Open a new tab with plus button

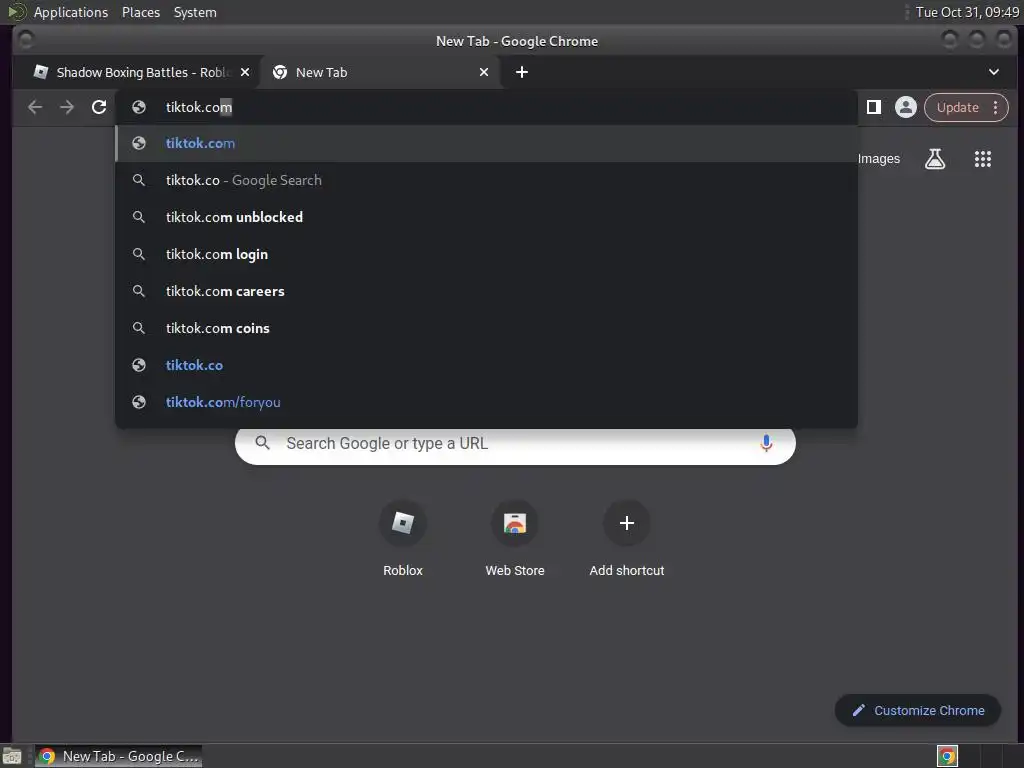point(521,72)
